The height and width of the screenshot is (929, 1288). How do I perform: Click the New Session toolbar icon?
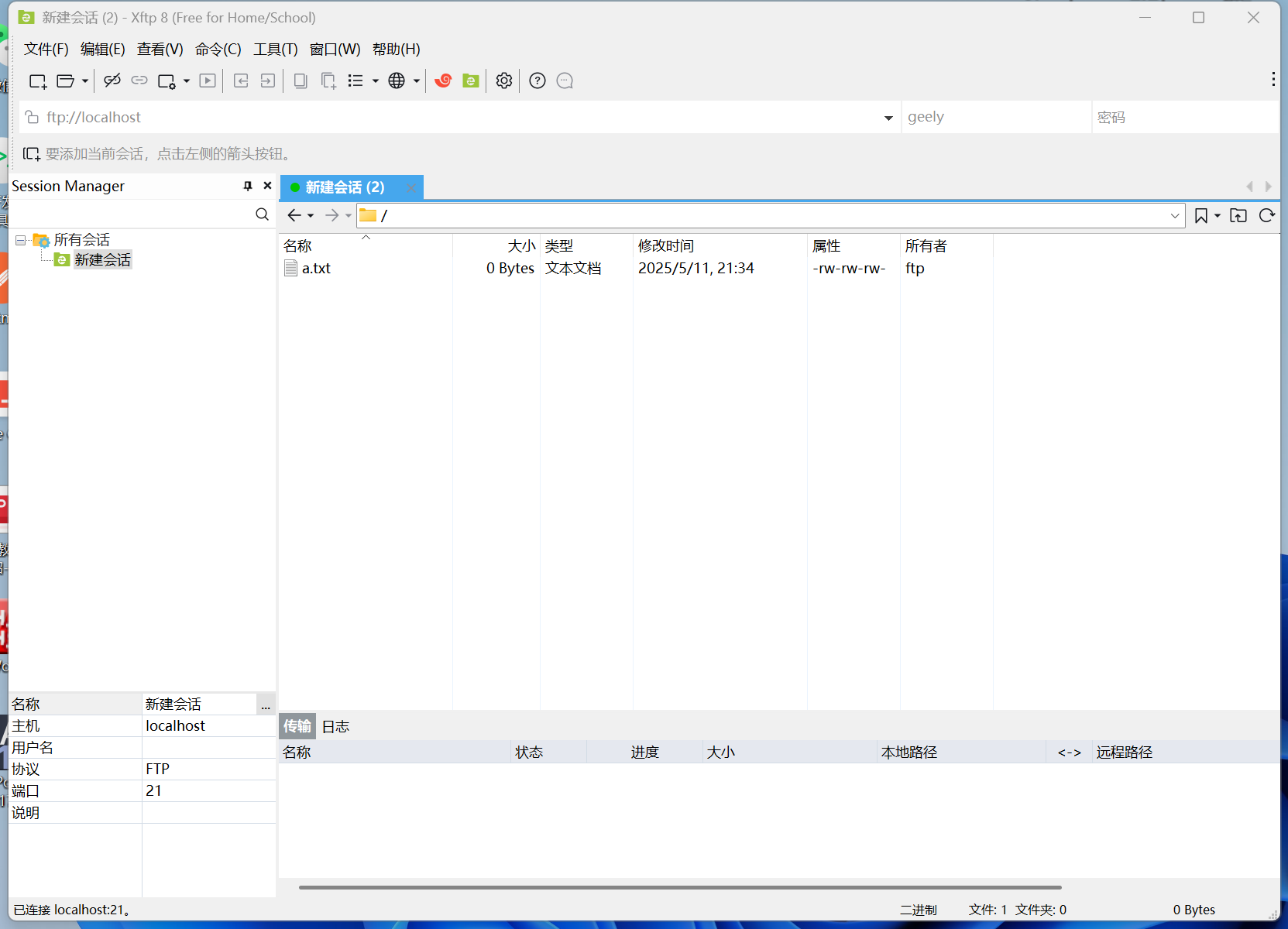[x=38, y=81]
